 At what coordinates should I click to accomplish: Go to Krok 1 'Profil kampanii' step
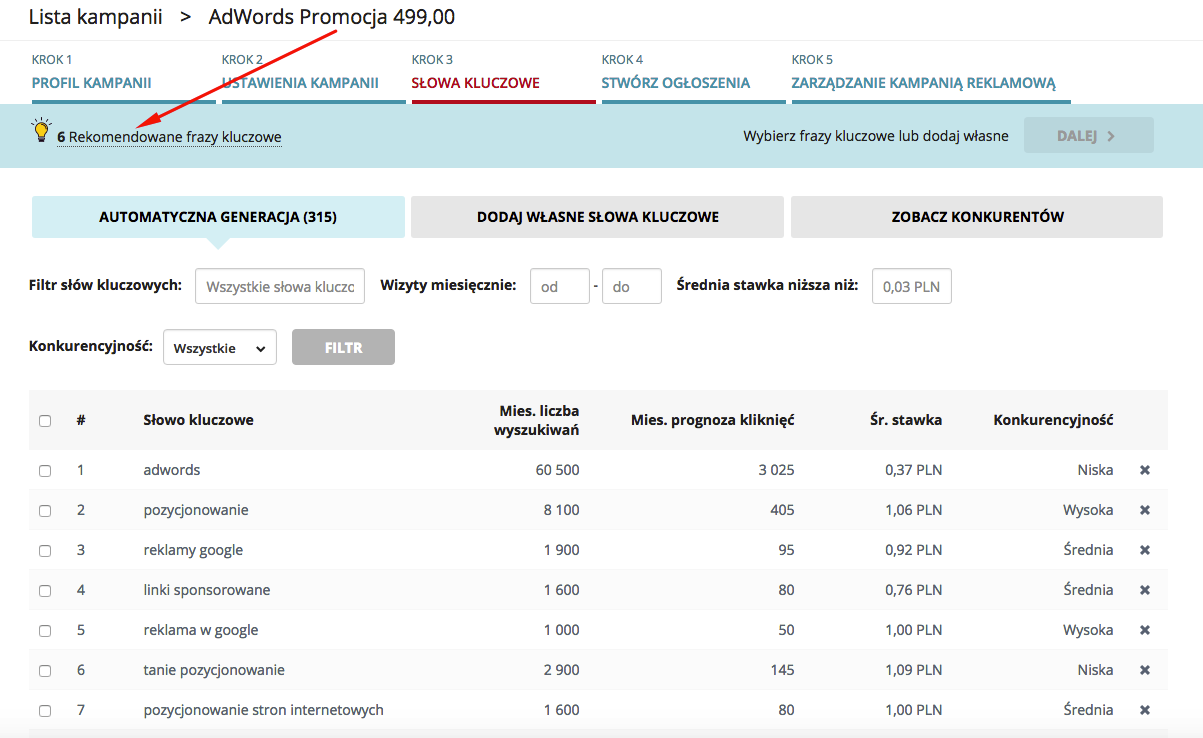(x=92, y=83)
